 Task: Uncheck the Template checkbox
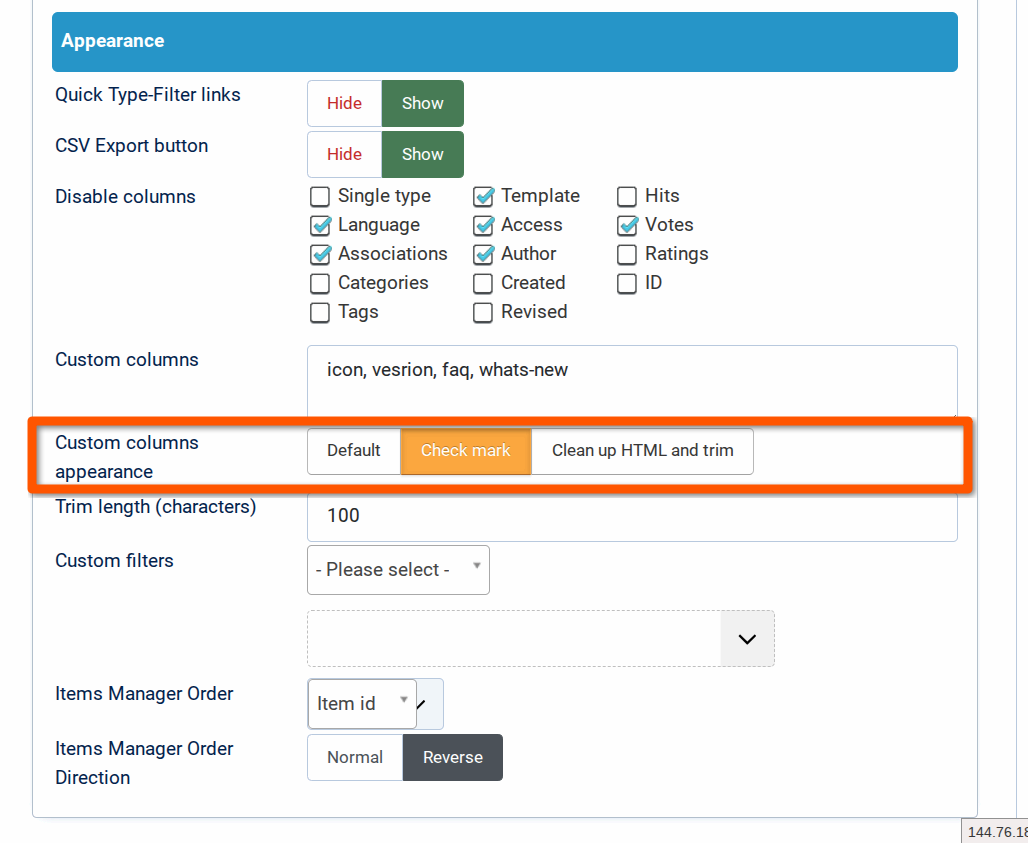(x=483, y=196)
